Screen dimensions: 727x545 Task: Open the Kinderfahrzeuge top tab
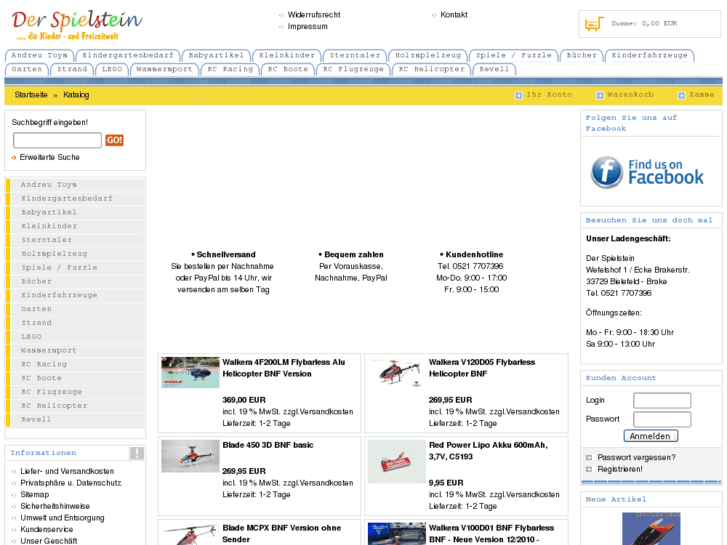click(650, 55)
